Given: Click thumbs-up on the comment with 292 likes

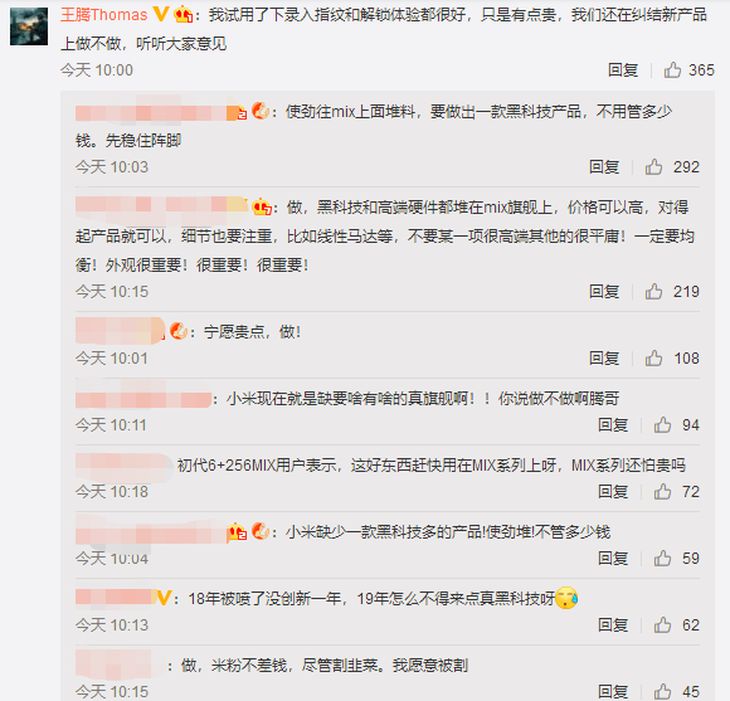Looking at the screenshot, I should [654, 167].
